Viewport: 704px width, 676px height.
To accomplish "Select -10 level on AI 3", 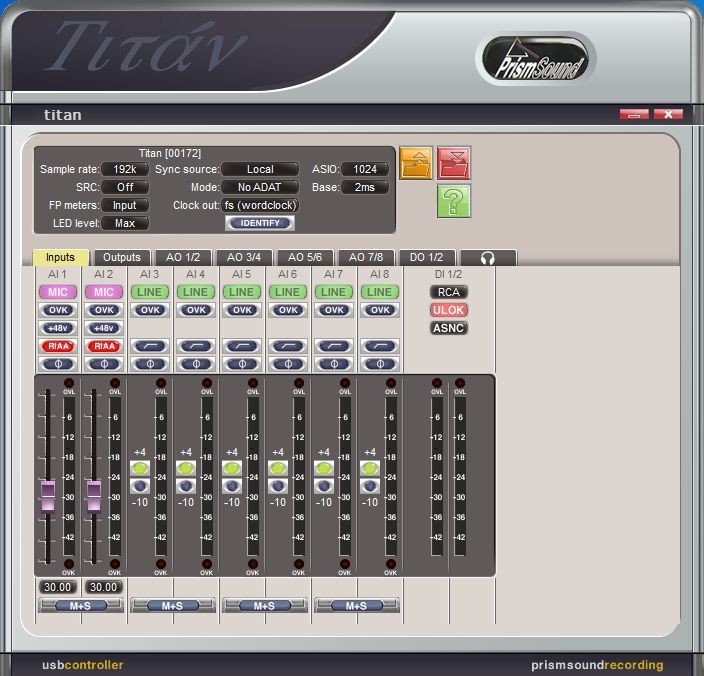I will (x=140, y=486).
